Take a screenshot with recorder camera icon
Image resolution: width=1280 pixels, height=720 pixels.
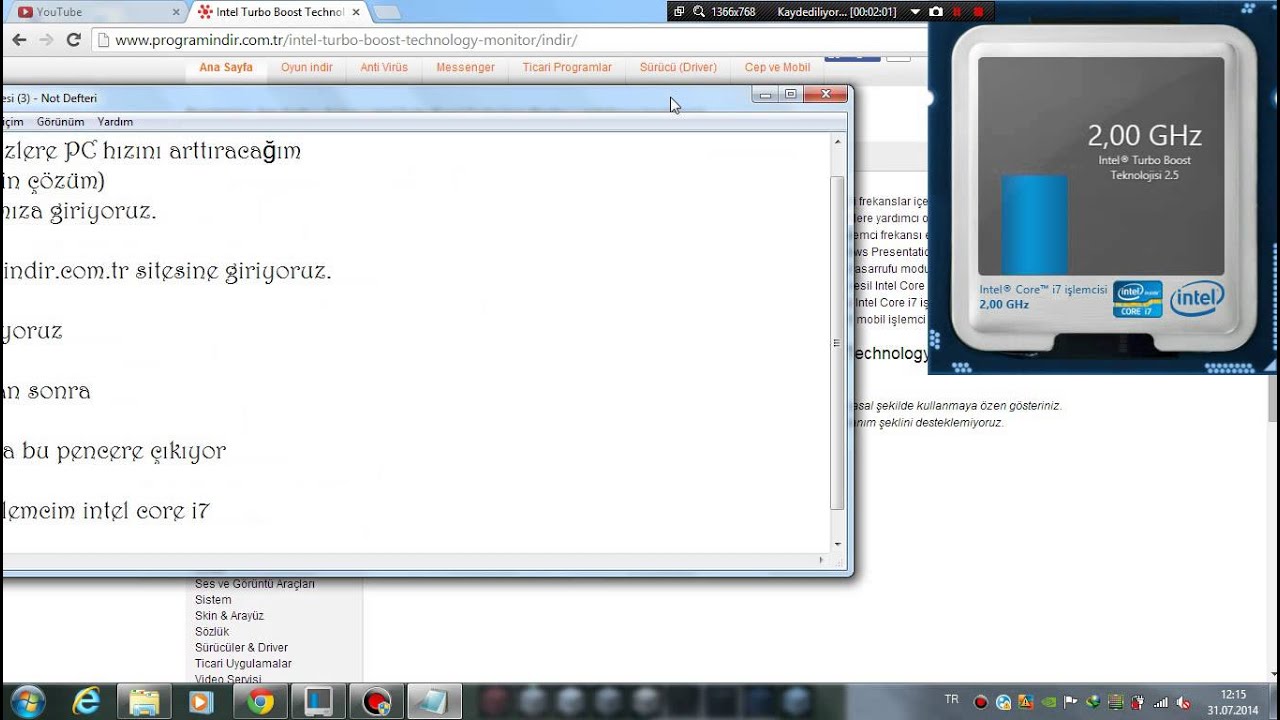tap(935, 11)
